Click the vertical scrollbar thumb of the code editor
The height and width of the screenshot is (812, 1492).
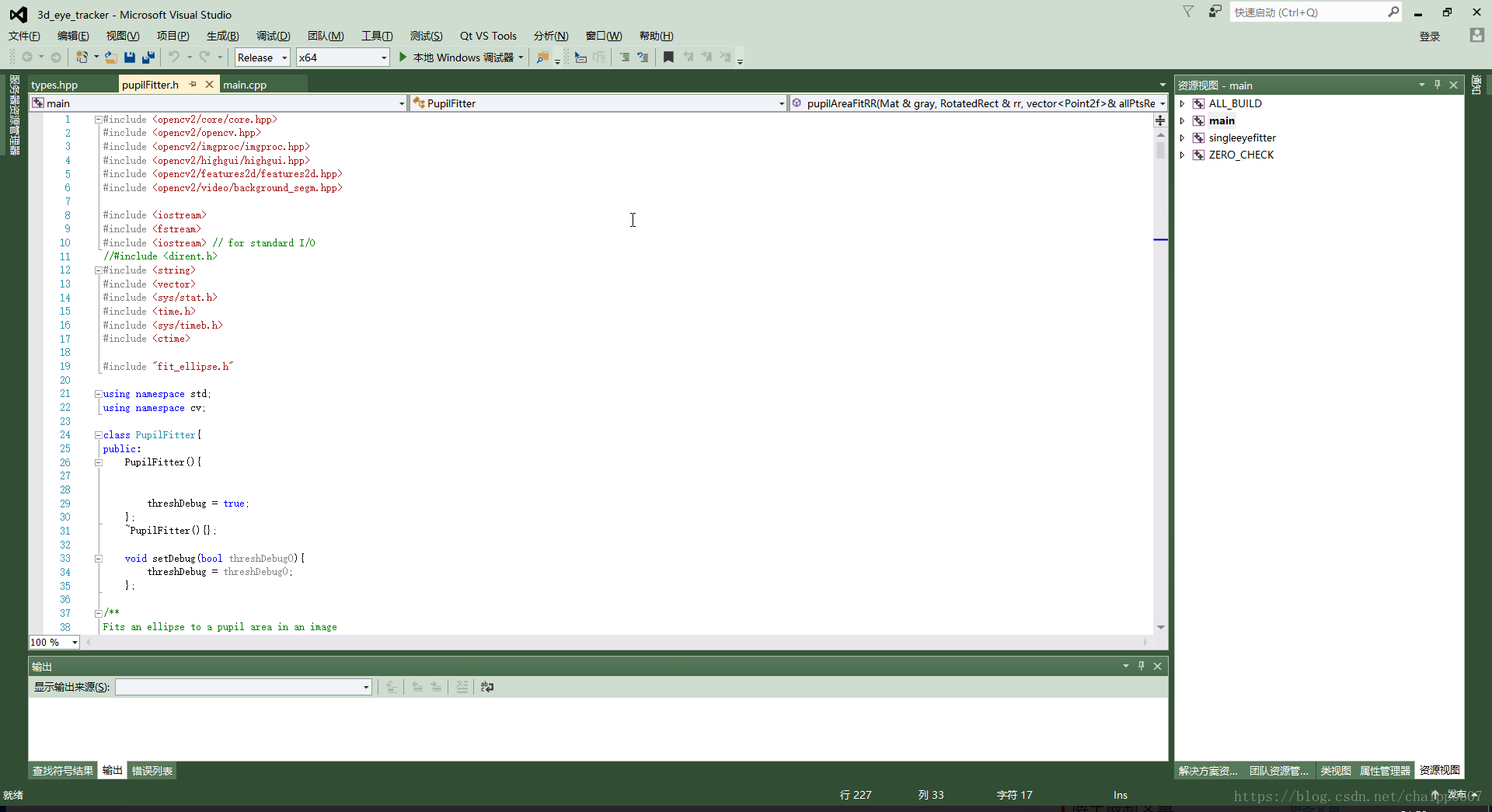[1160, 150]
